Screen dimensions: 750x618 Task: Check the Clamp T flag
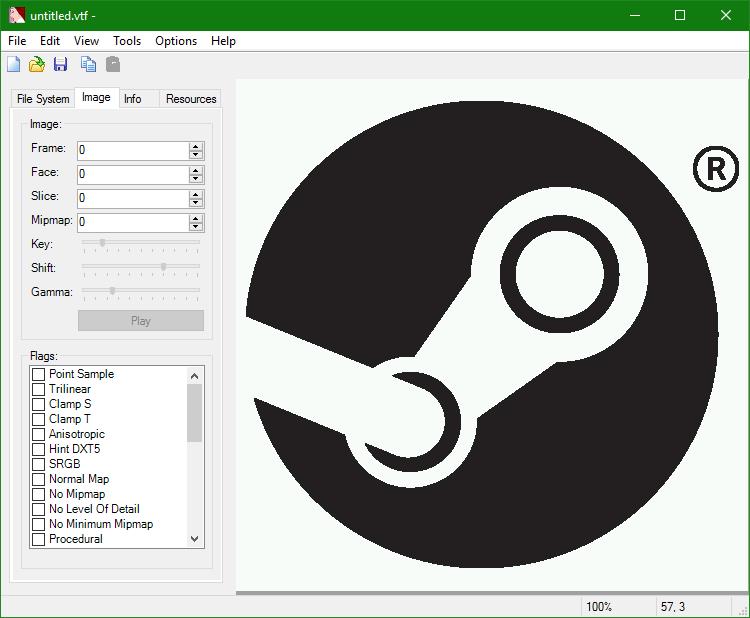[x=38, y=419]
